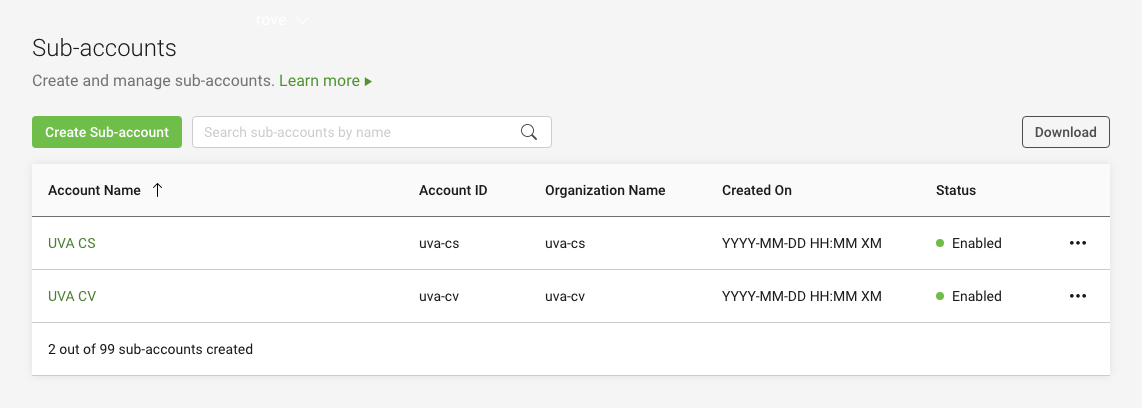This screenshot has height=408, width=1142.
Task: Click the Create Sub-account button
Action: click(x=107, y=133)
